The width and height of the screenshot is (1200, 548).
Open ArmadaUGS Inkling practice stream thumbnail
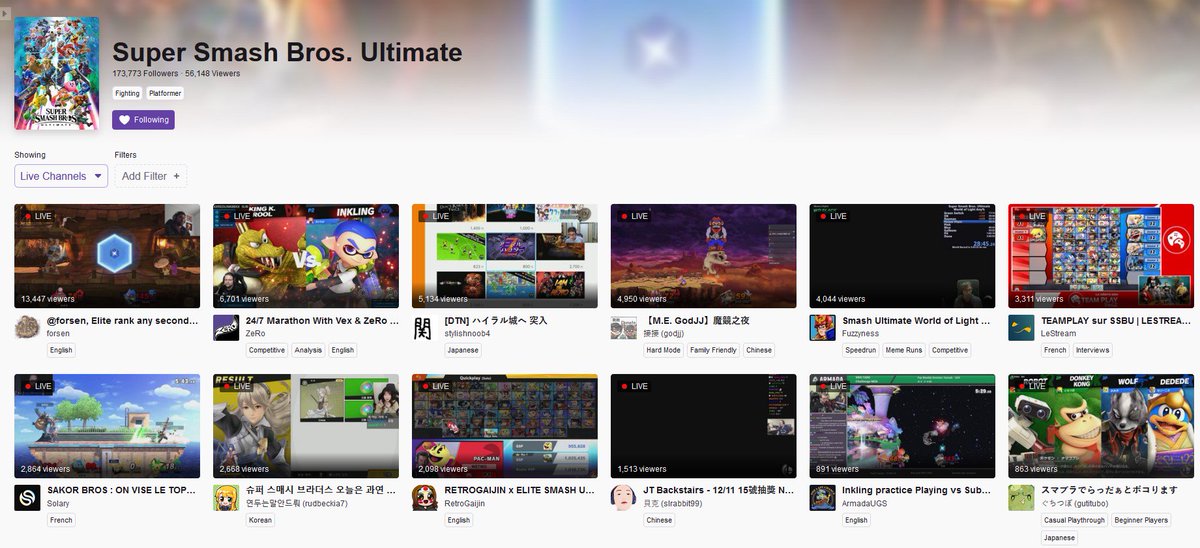(x=902, y=426)
